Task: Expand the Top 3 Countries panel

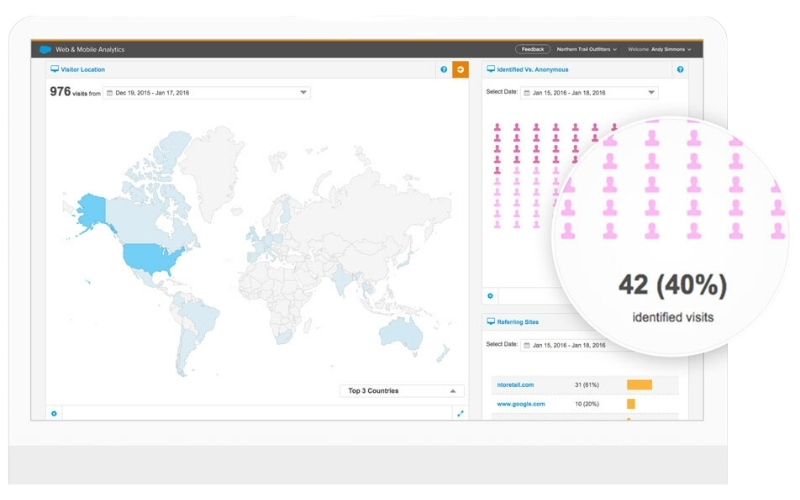Action: point(452,391)
